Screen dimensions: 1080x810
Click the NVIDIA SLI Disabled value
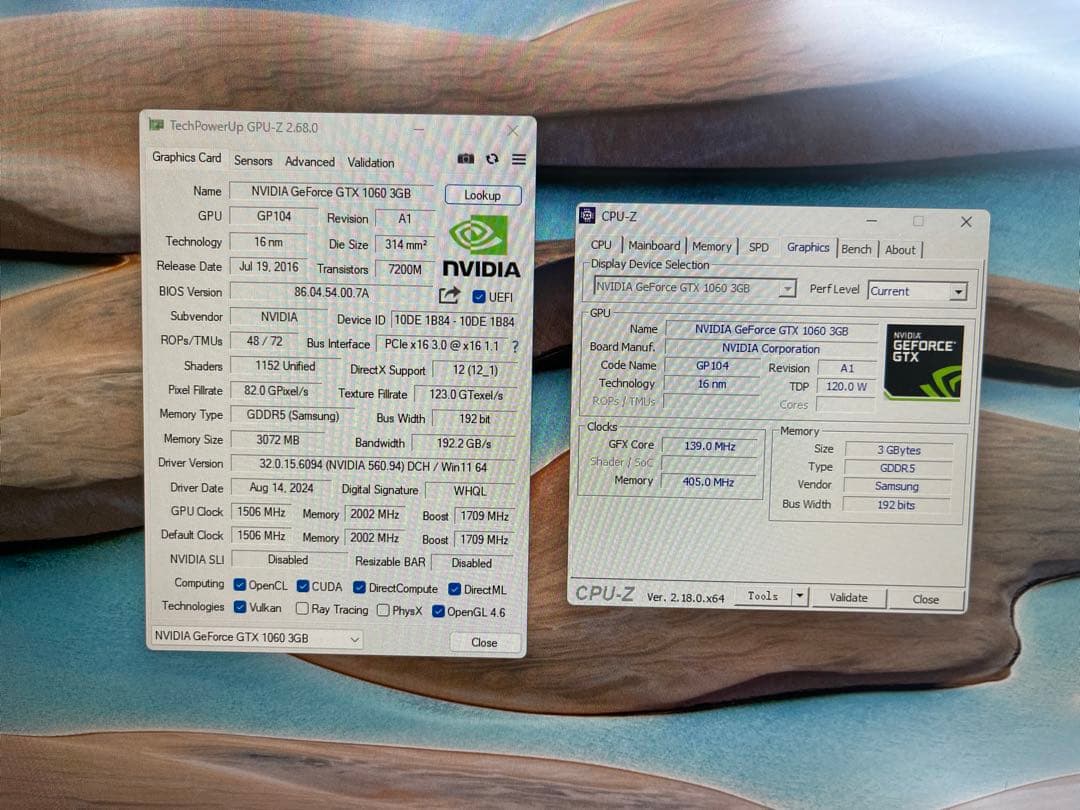click(288, 559)
